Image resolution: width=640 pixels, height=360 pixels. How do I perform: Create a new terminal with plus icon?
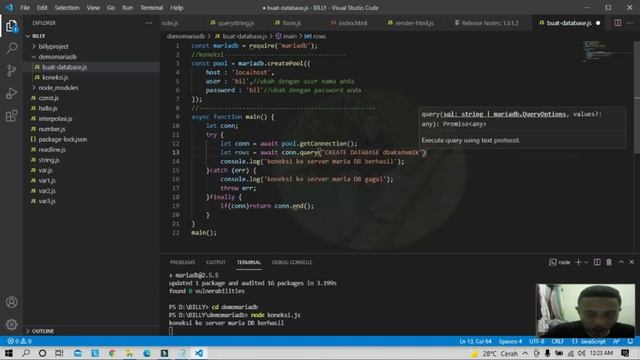pos(578,262)
